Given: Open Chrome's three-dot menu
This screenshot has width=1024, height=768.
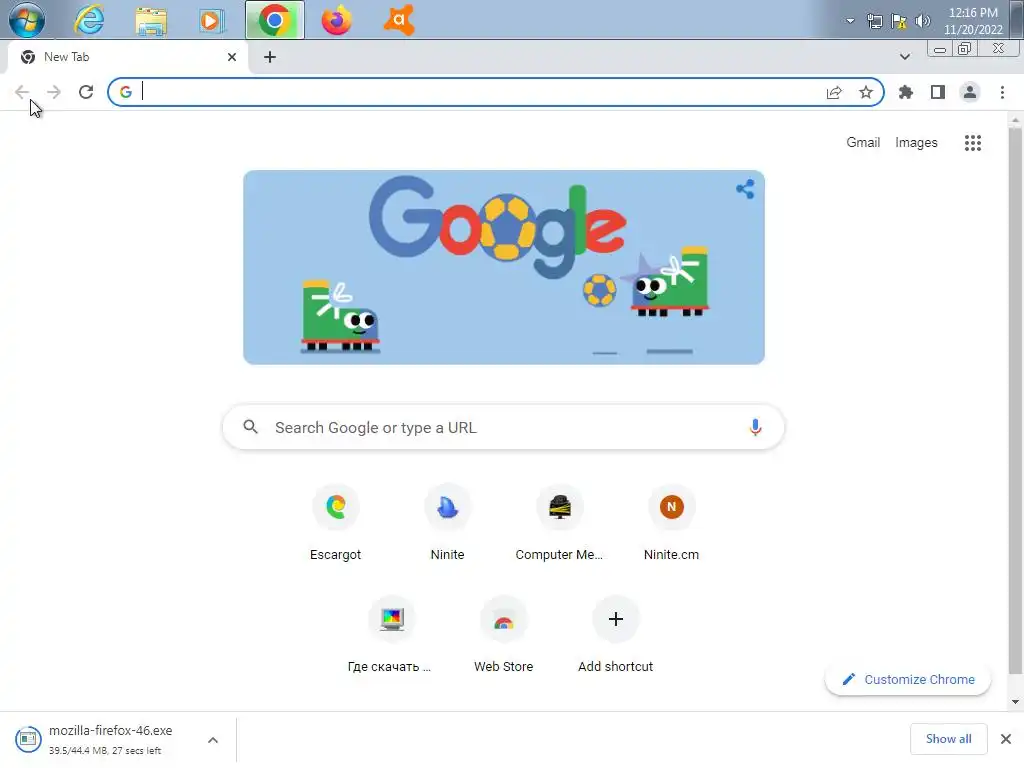Looking at the screenshot, I should (x=1002, y=92).
